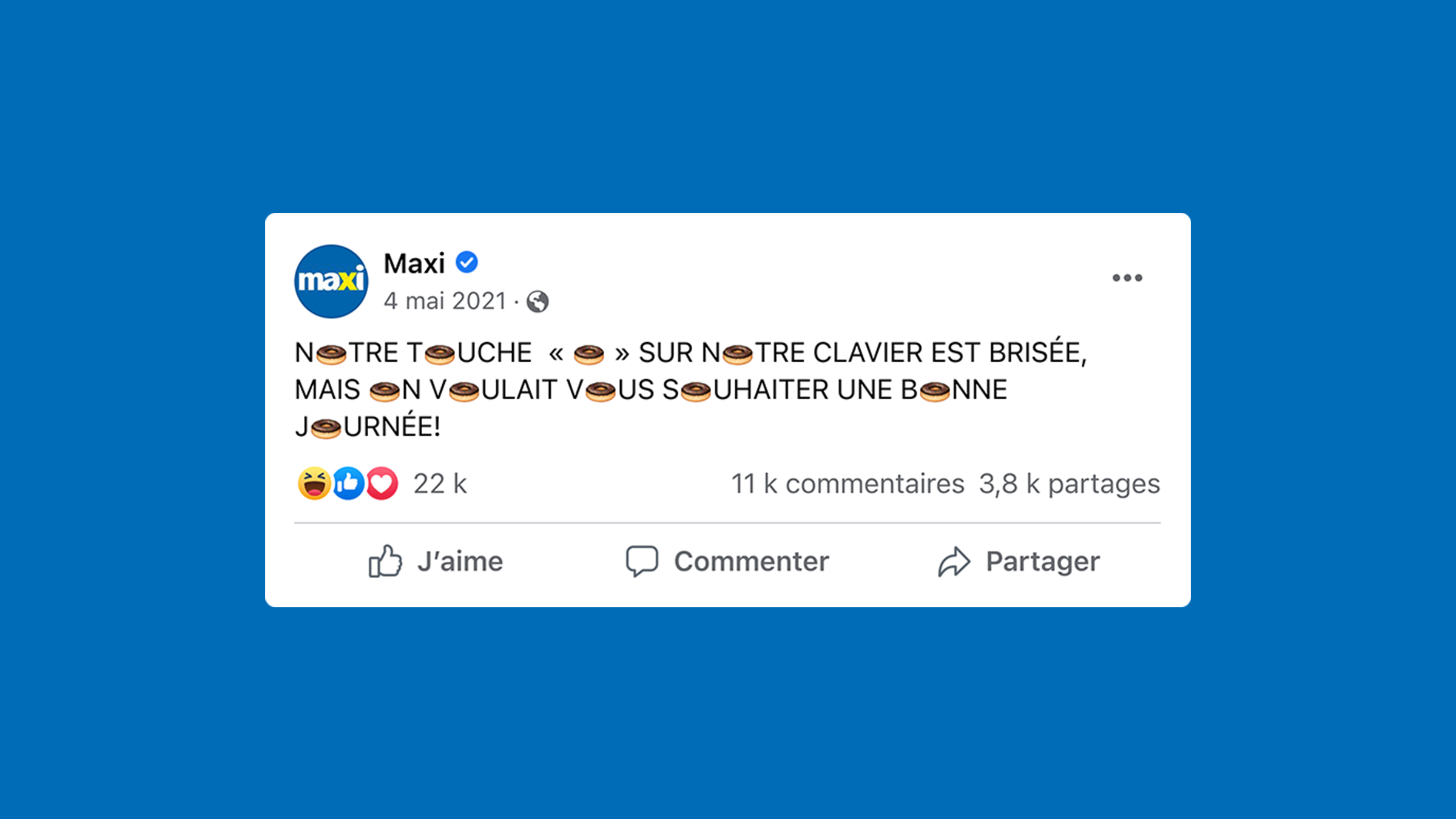The image size is (1456, 819).
Task: Open the three-dot post options menu
Action: click(x=1127, y=278)
